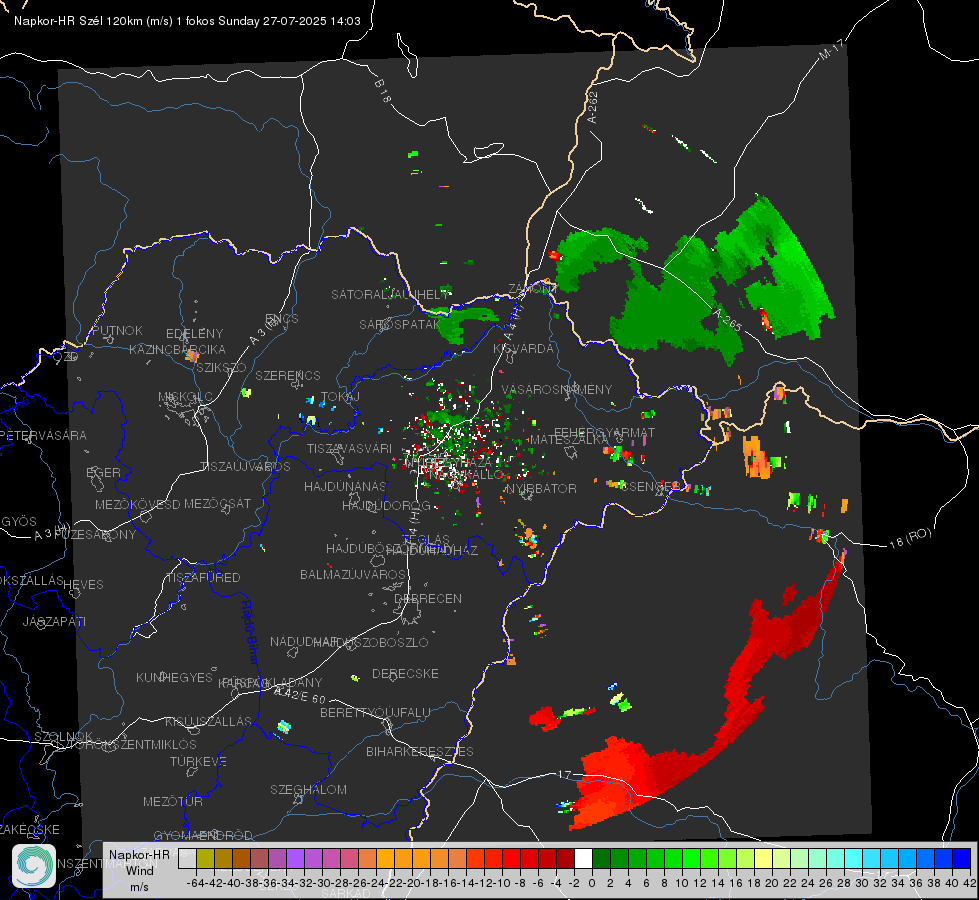The height and width of the screenshot is (900, 979).
Task: Click the white swatch between -2 and 0
Action: (x=583, y=858)
